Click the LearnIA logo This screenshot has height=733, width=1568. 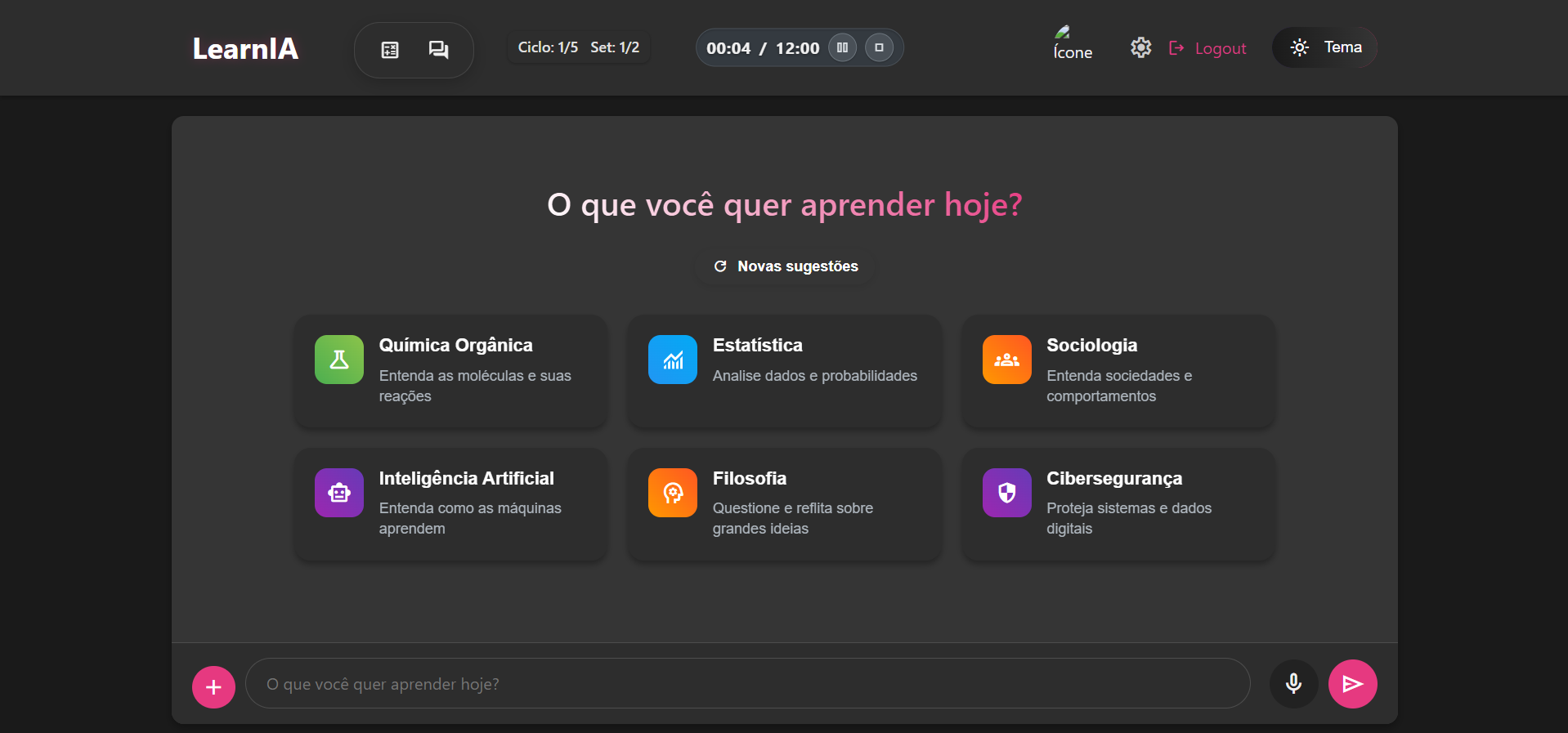pos(245,49)
